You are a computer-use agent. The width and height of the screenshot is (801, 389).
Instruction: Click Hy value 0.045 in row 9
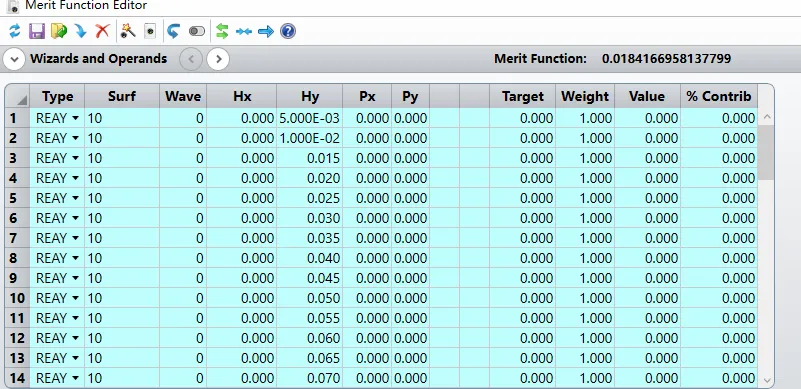(310, 279)
